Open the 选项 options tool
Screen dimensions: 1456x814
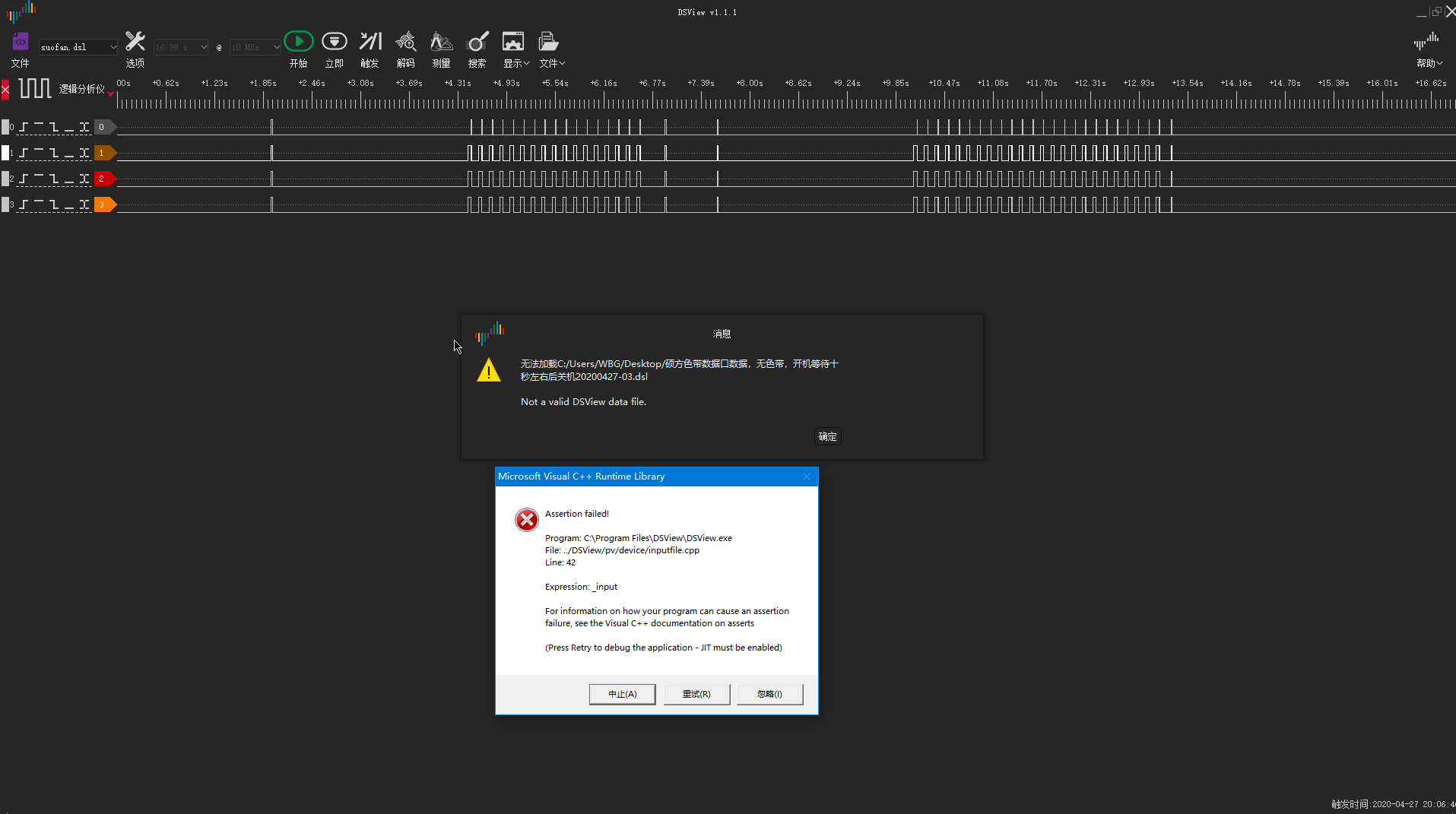(x=135, y=47)
